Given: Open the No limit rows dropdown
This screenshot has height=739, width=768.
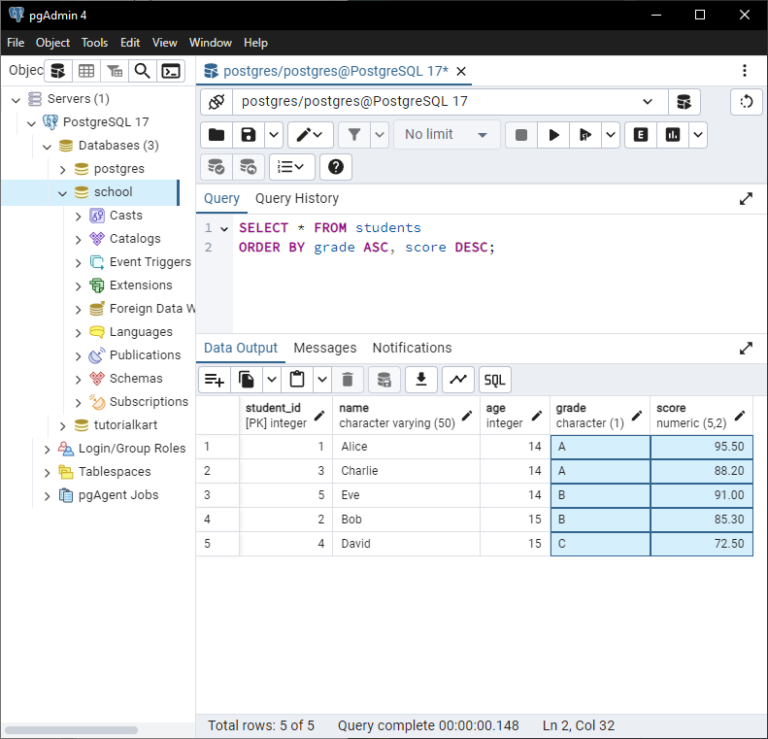Looking at the screenshot, I should click(x=447, y=135).
